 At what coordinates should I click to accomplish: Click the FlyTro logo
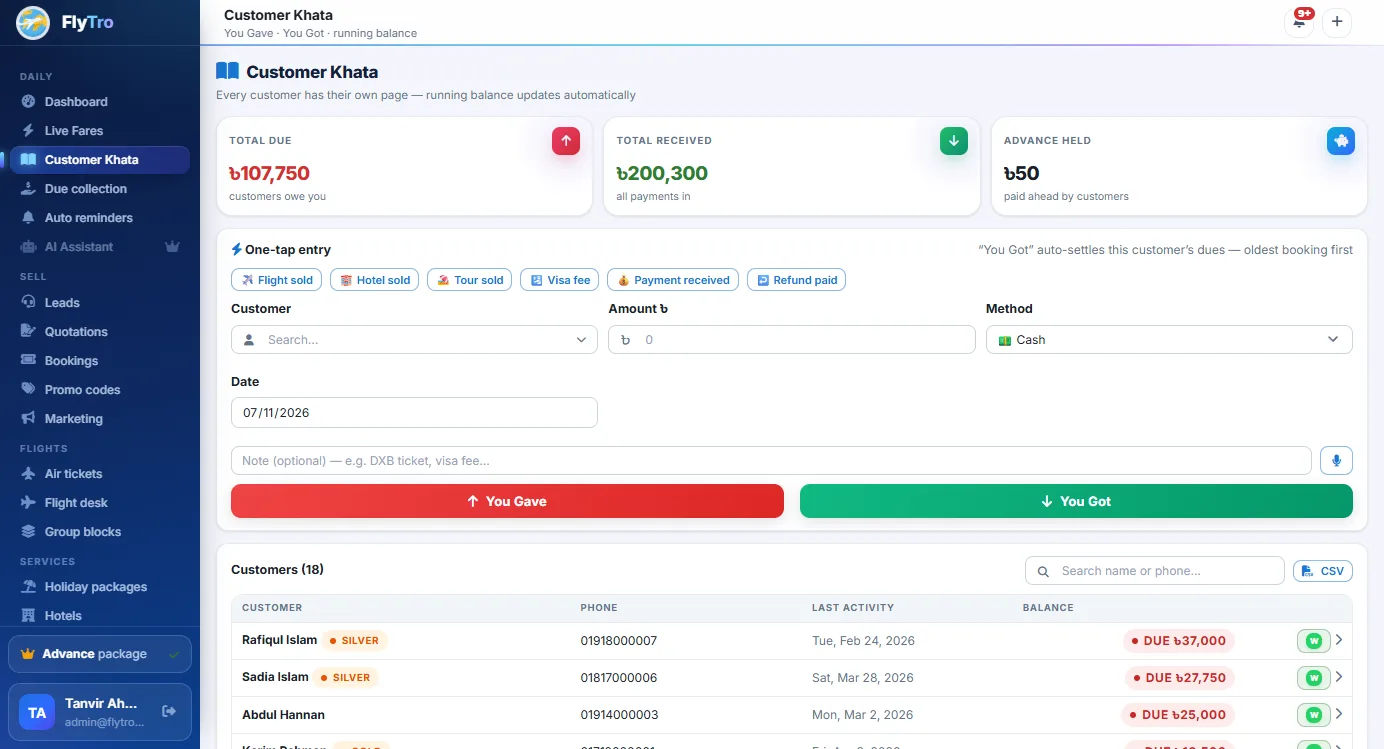click(x=33, y=22)
